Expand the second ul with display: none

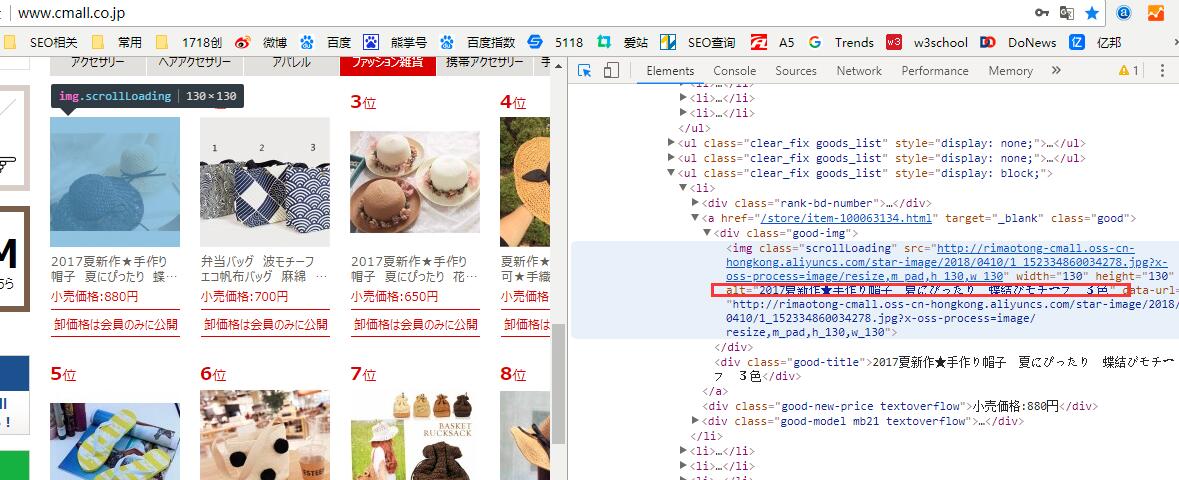click(x=671, y=158)
